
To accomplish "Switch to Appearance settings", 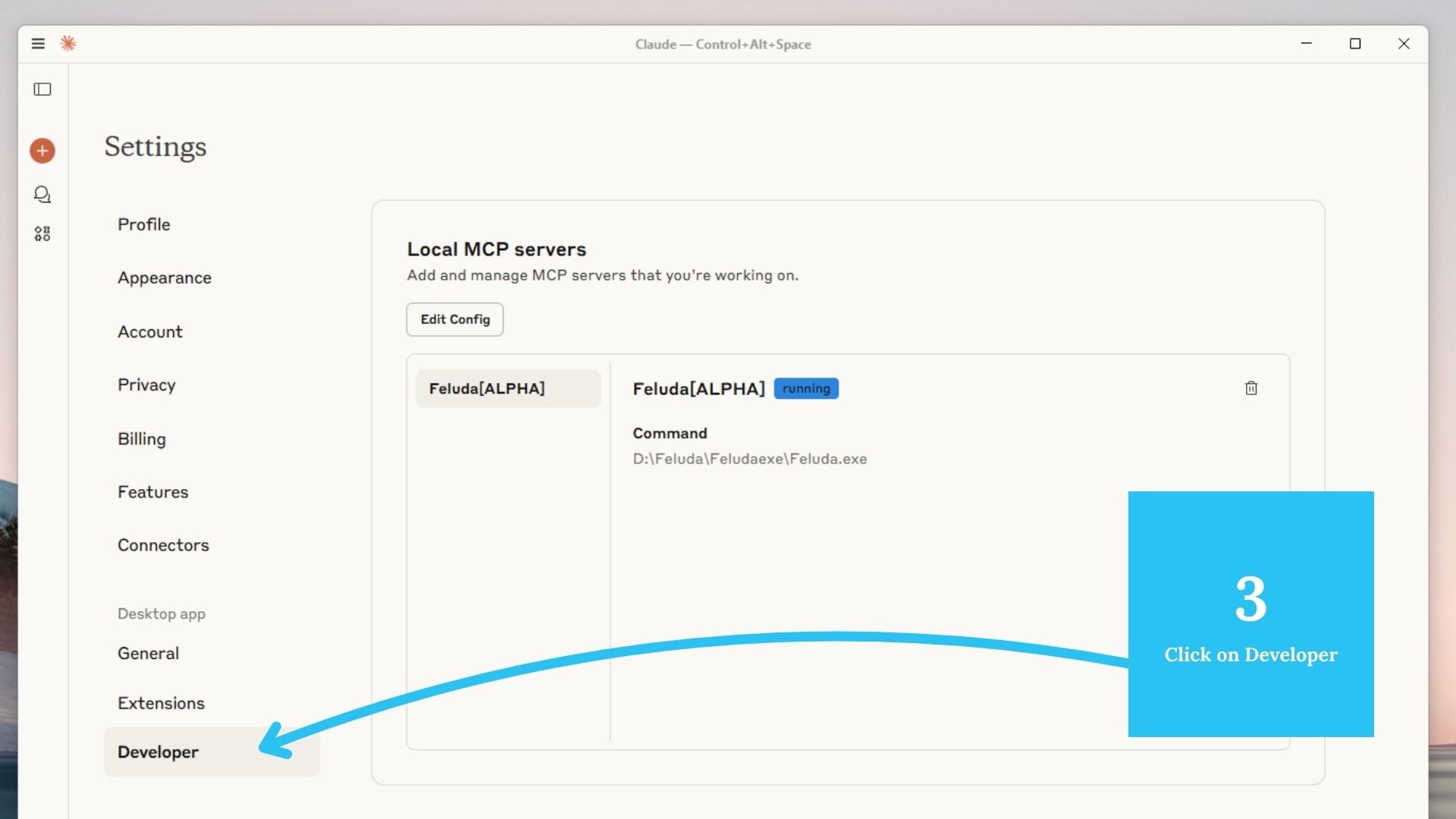I will 164,278.
